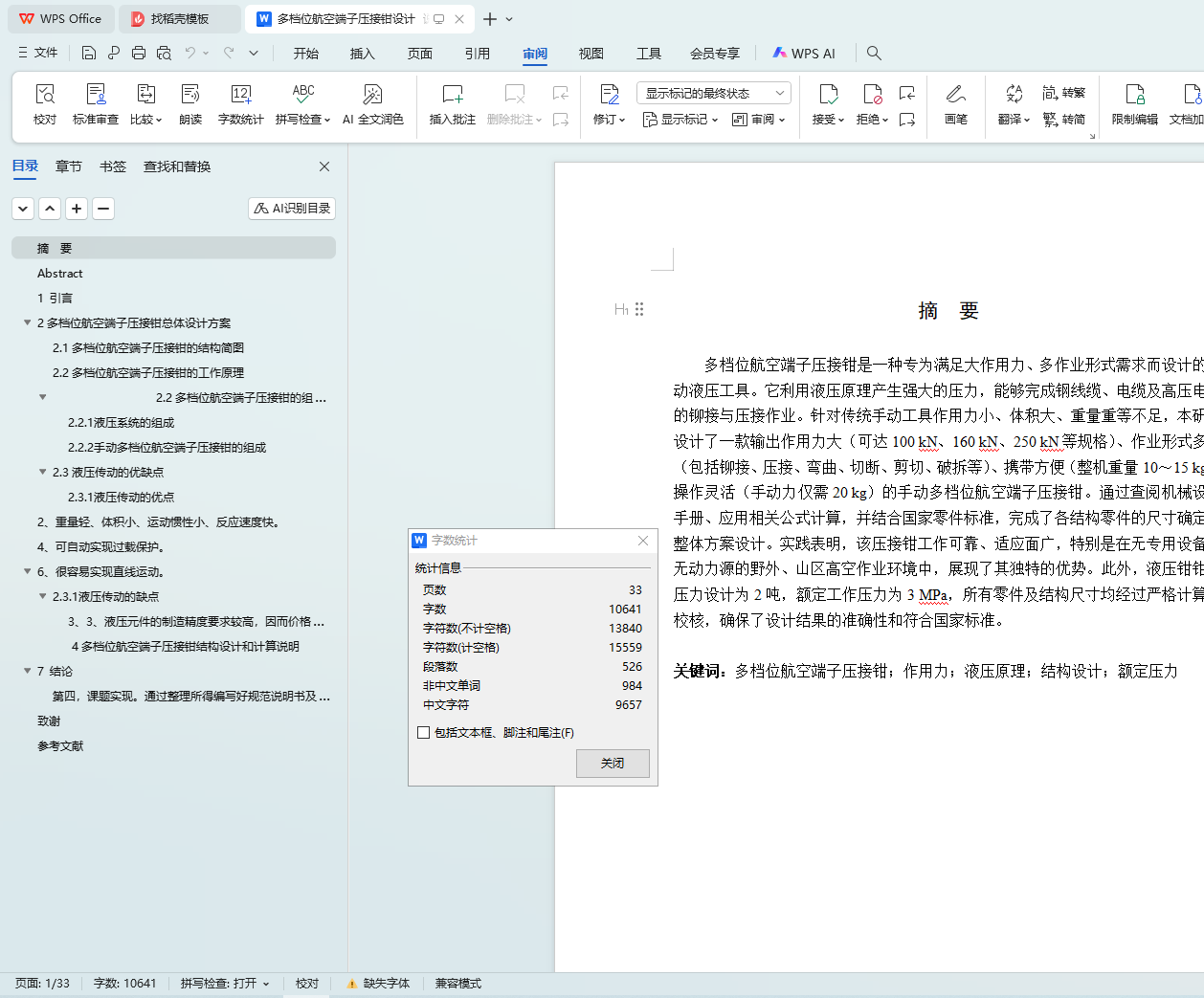Click the 修订 track changes icon

point(609,94)
